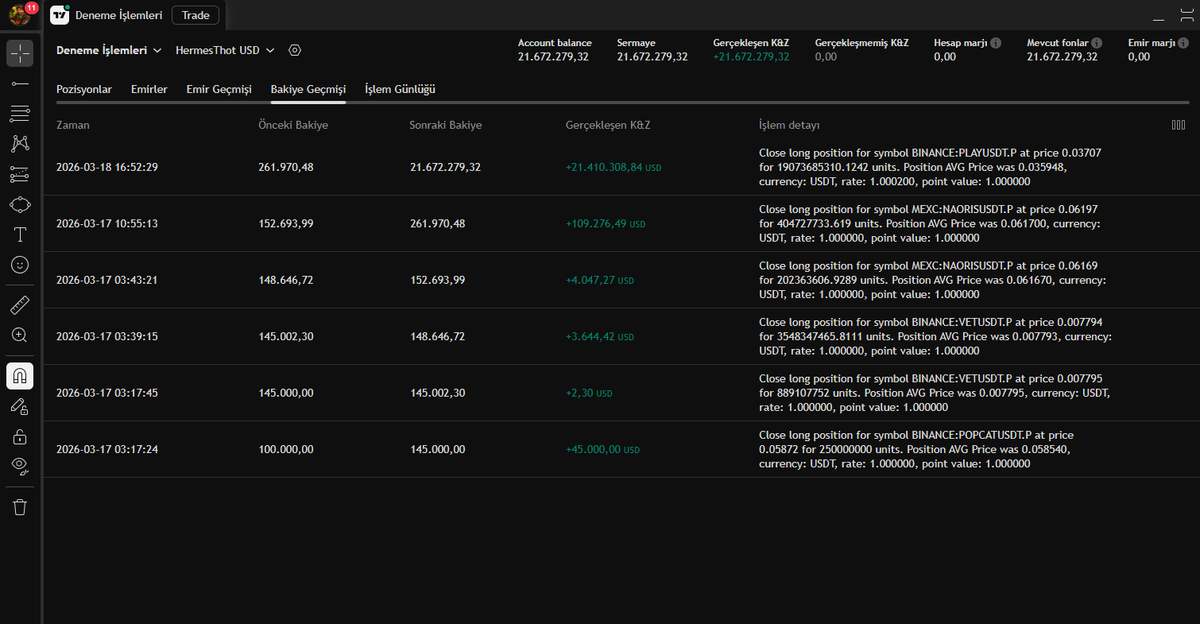This screenshot has width=1200, height=624.
Task: Open the Emir Geçmişi tab
Action: point(219,89)
